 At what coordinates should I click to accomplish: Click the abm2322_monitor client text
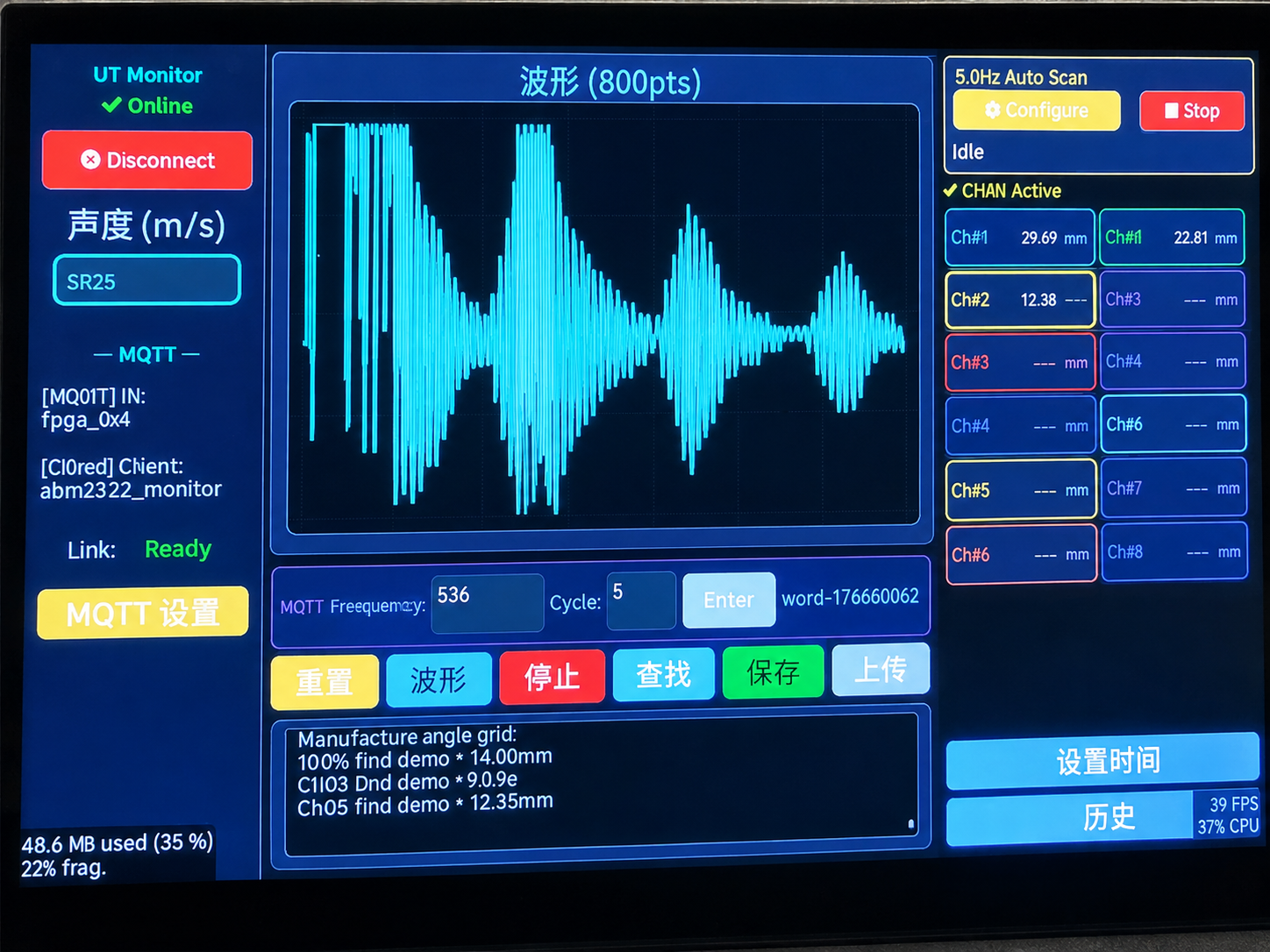point(131,490)
